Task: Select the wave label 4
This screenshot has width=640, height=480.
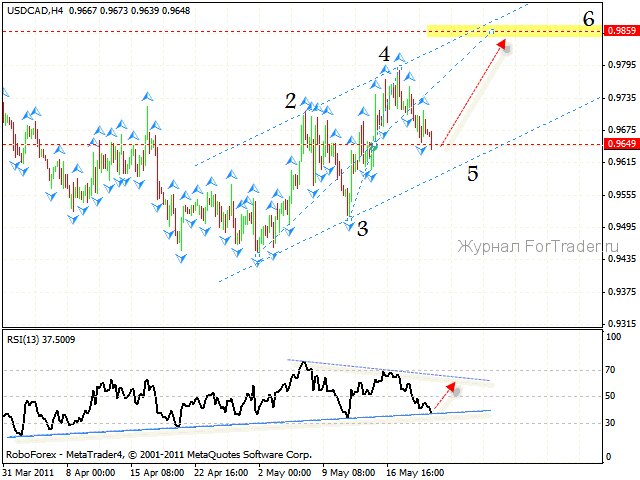Action: coord(384,54)
